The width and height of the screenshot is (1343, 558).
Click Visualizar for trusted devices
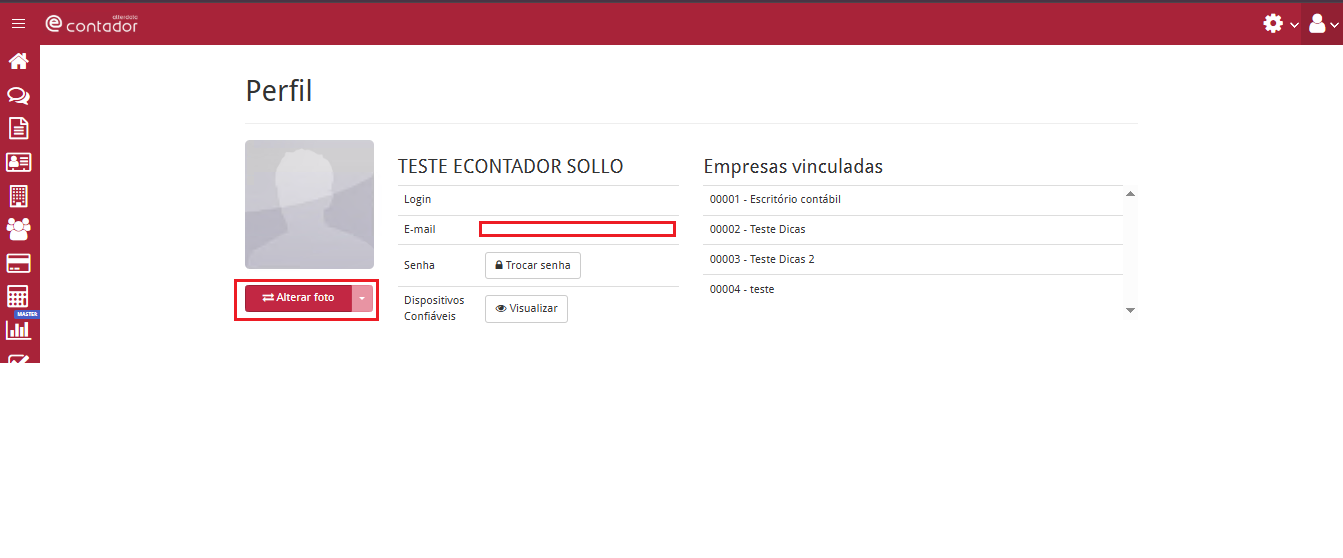click(527, 308)
